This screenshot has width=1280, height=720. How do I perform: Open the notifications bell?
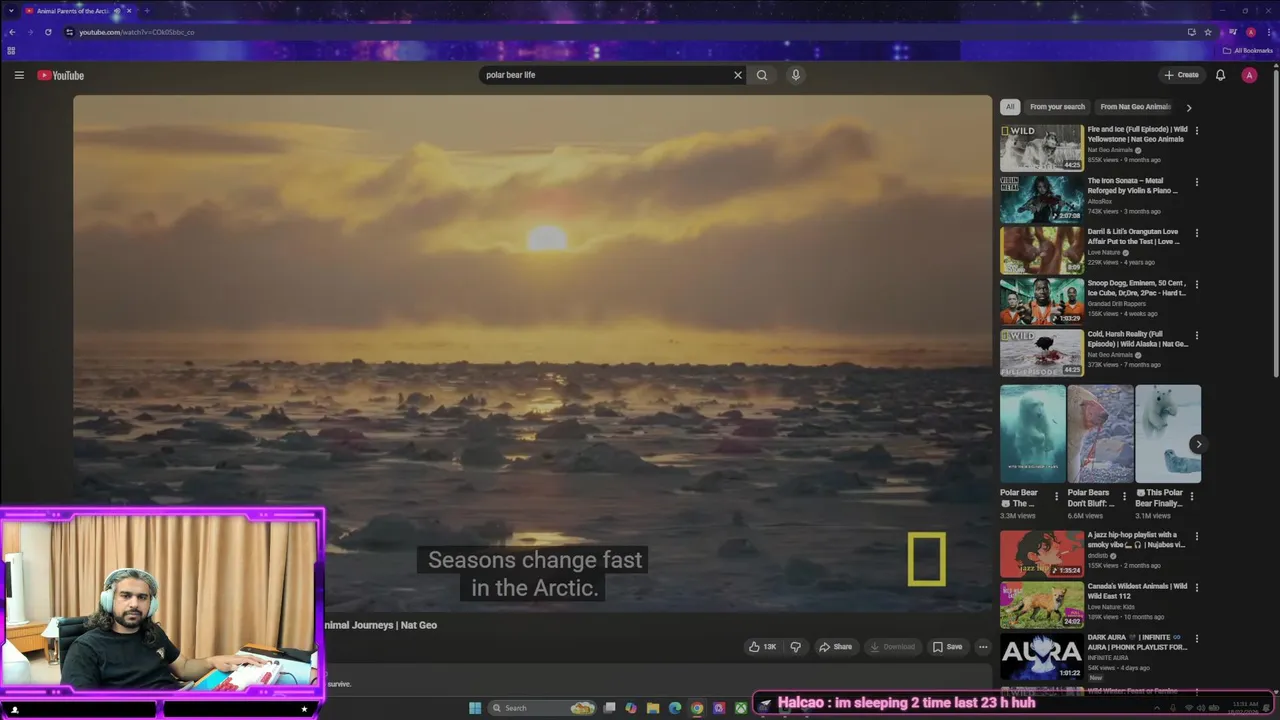(1220, 75)
